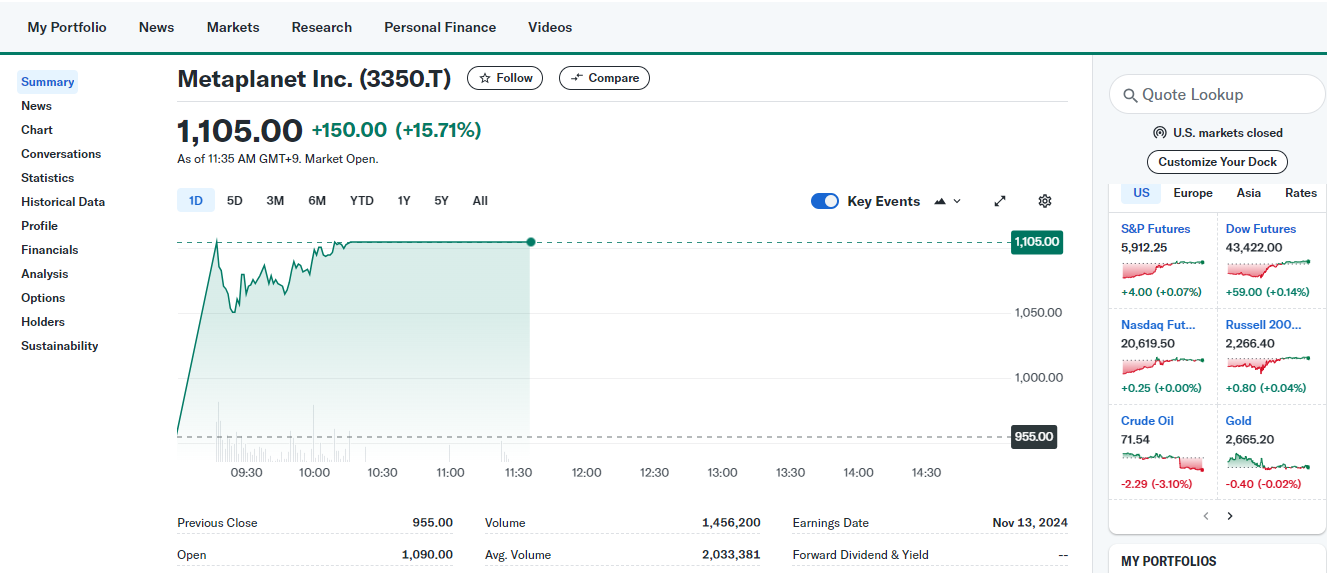Select the 6M chart range

317,201
